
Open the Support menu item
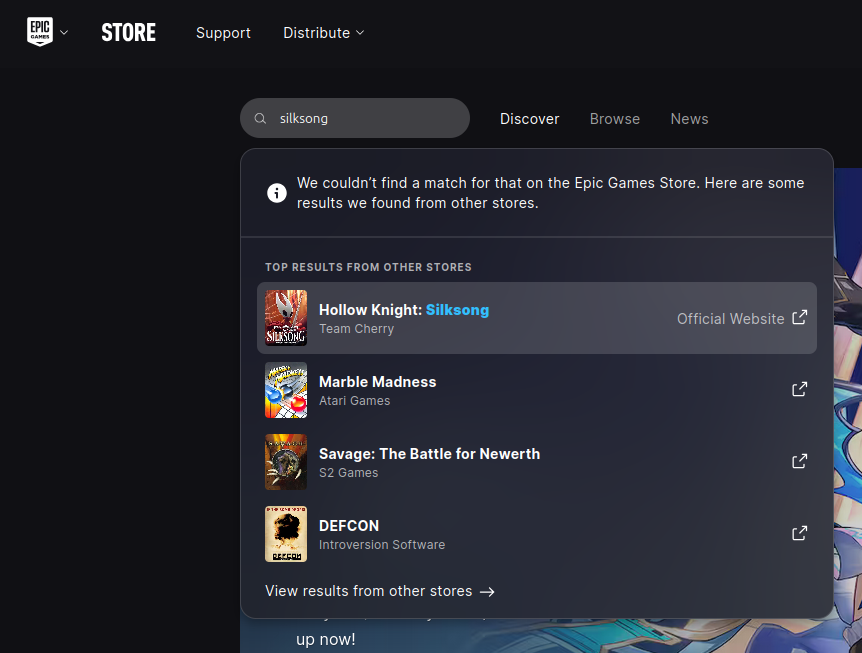click(x=223, y=33)
